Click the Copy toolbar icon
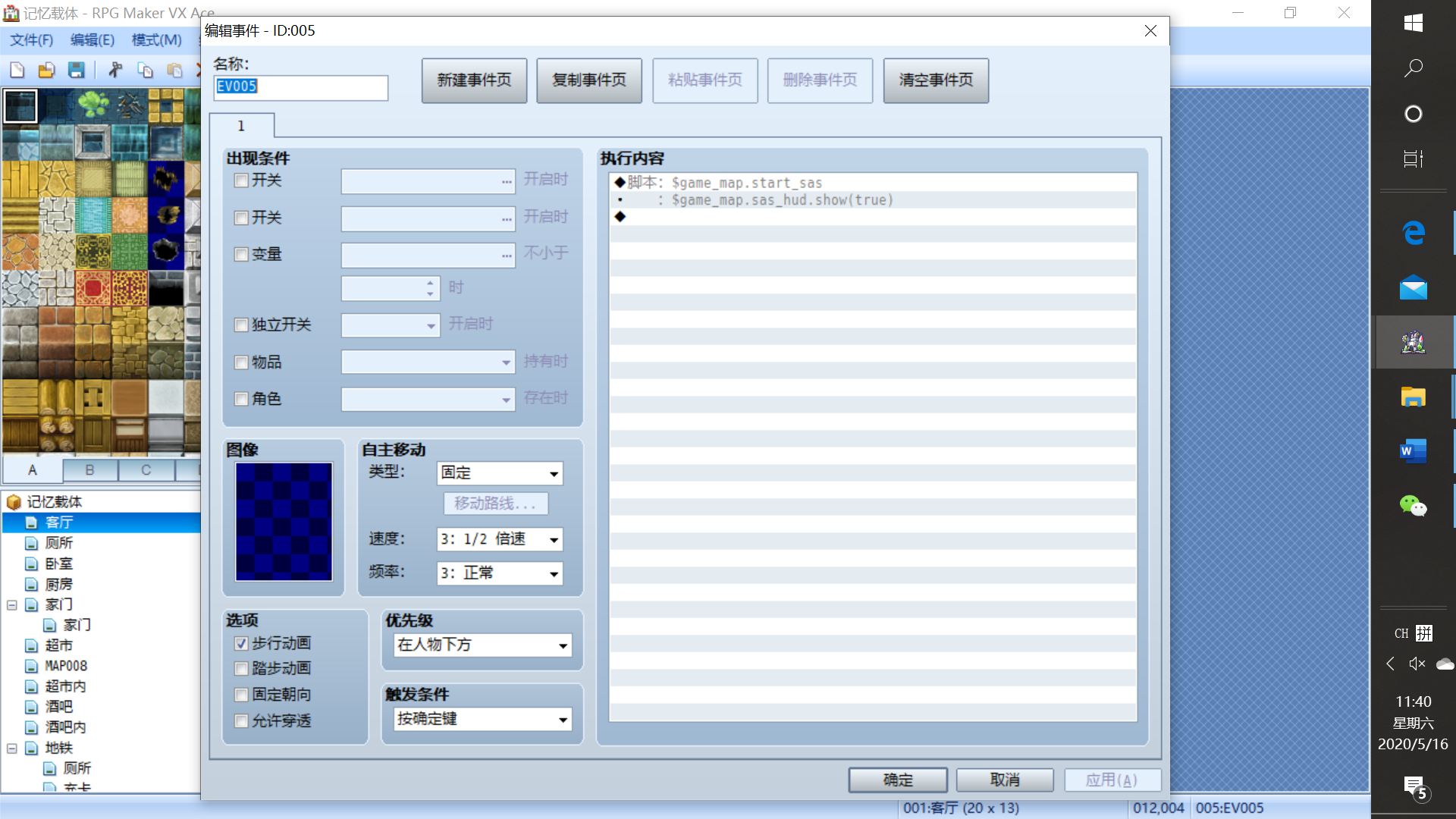The height and width of the screenshot is (819, 1456). (x=145, y=71)
